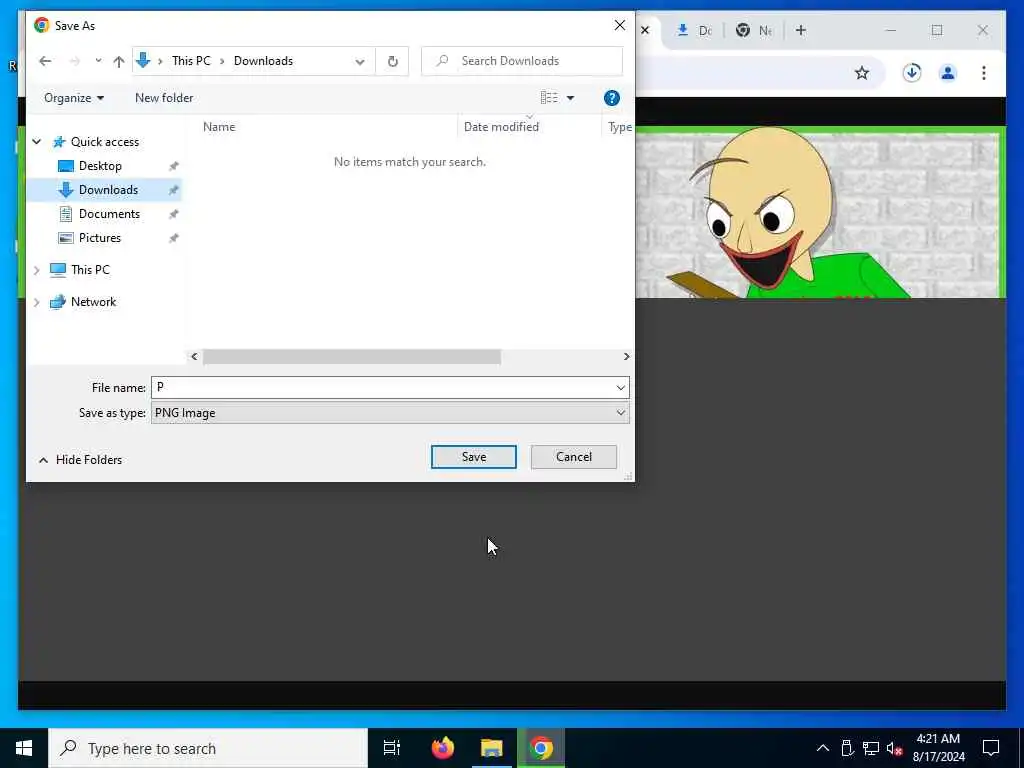Launch Firefox from the taskbar
Screen dimensions: 1024x768
[x=443, y=748]
